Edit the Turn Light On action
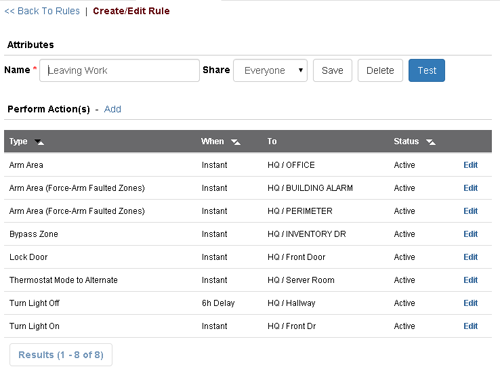 (470, 326)
